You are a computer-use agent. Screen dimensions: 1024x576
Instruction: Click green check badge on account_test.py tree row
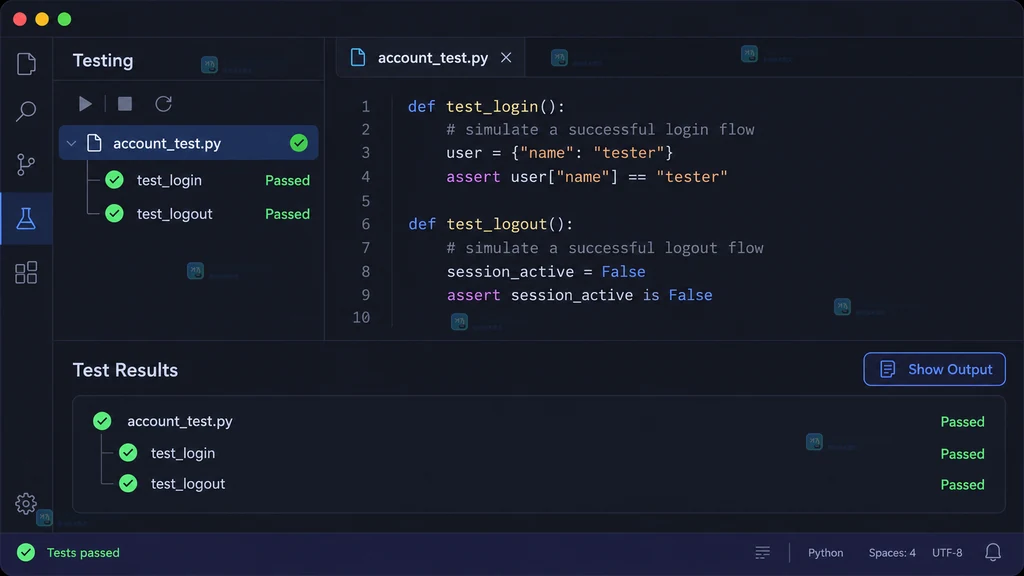(x=299, y=143)
